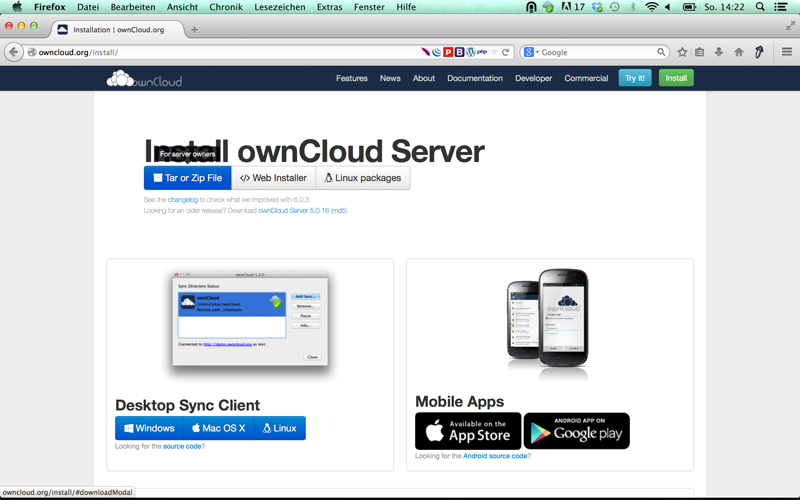
Task: Open Notification Center list icon
Action: (780, 7)
